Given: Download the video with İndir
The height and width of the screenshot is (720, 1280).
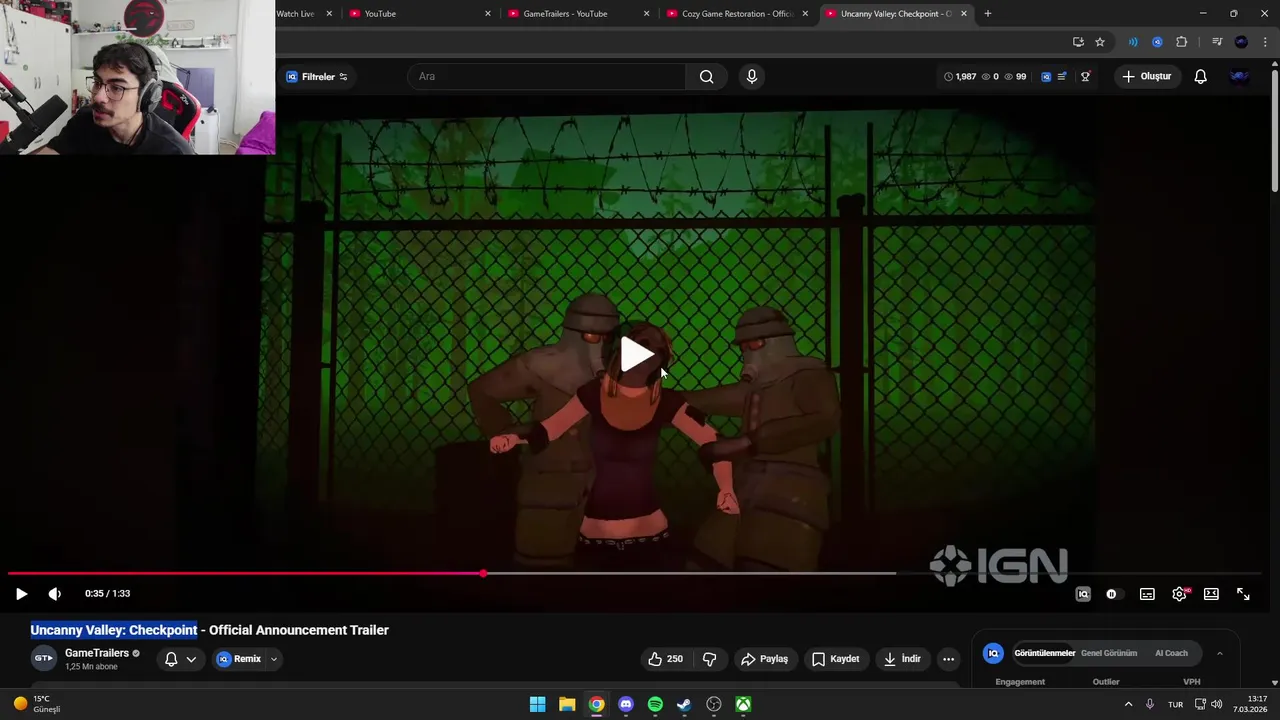Looking at the screenshot, I should tap(901, 659).
